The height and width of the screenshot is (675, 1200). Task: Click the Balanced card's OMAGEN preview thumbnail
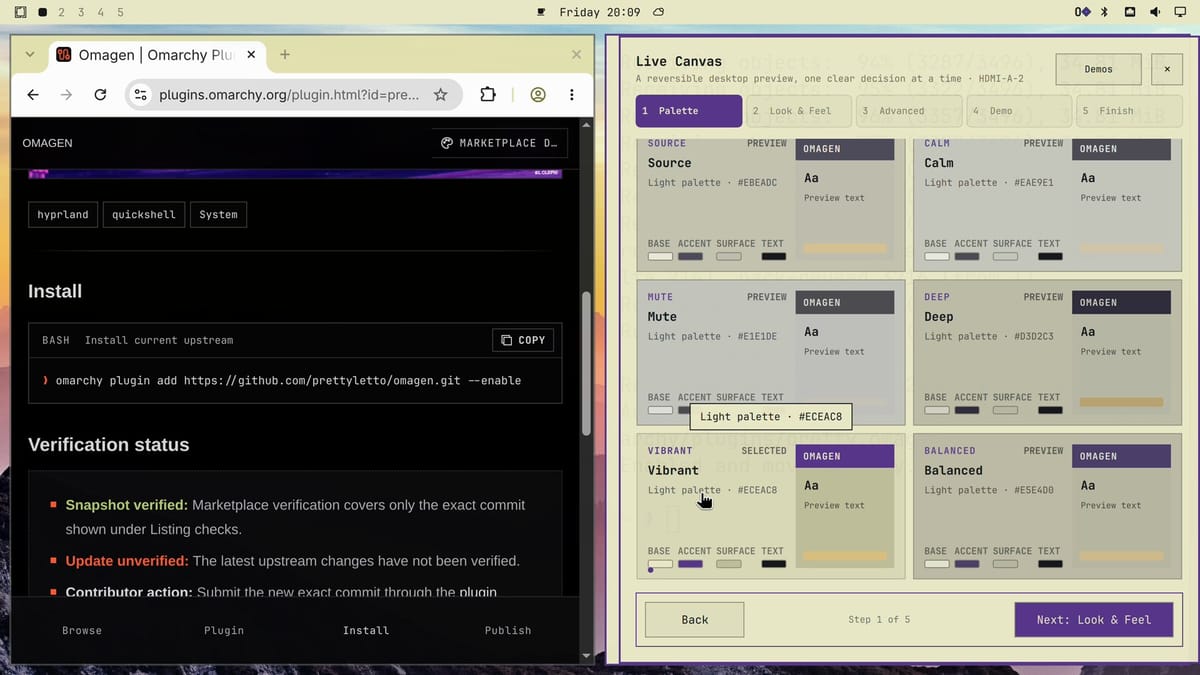[1122, 506]
